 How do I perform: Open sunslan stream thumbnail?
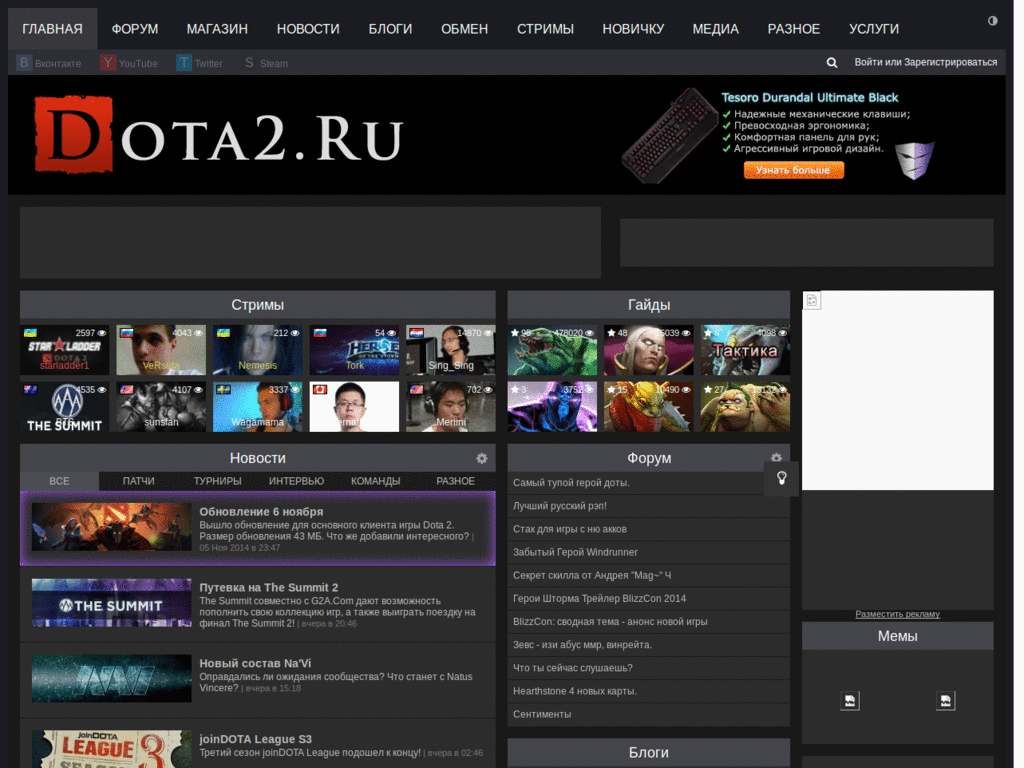(x=161, y=407)
